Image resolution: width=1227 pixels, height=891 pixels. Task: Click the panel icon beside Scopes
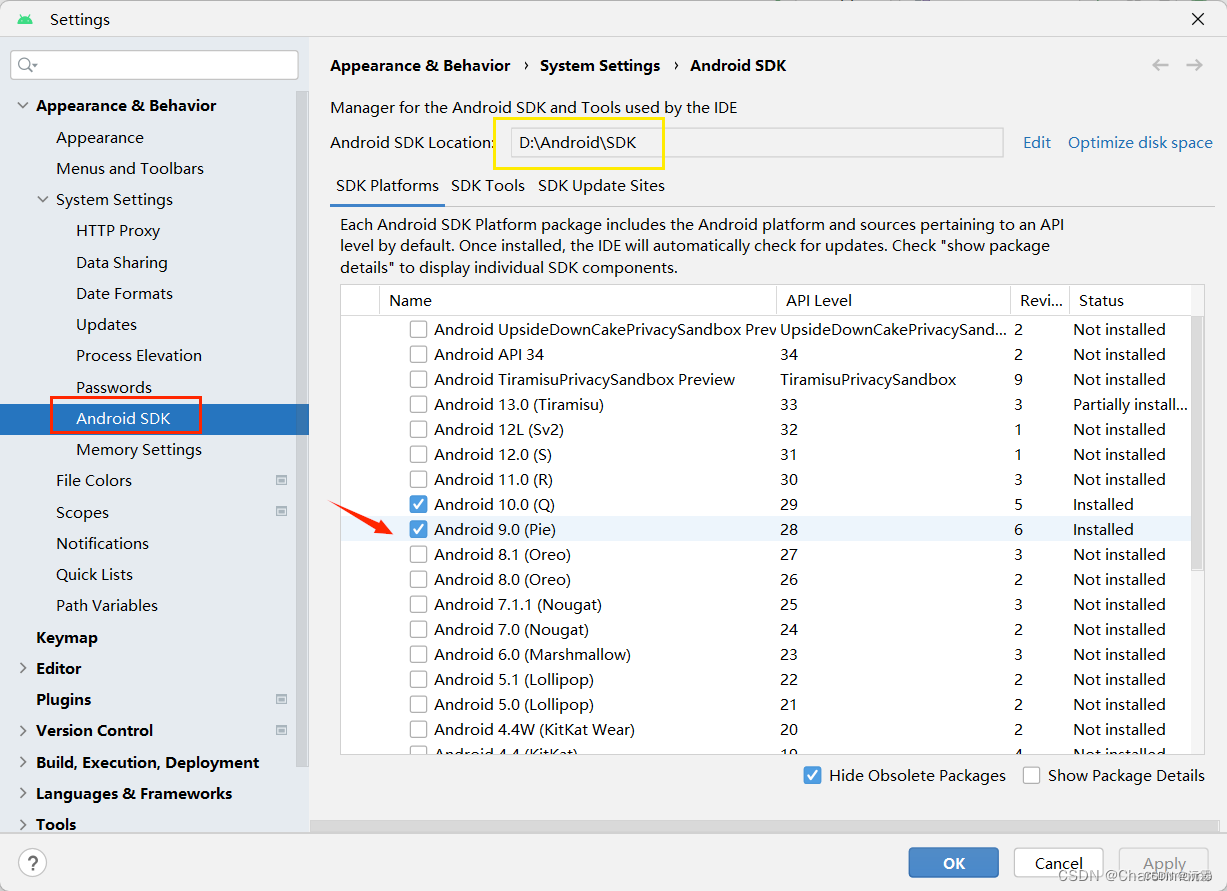point(282,512)
